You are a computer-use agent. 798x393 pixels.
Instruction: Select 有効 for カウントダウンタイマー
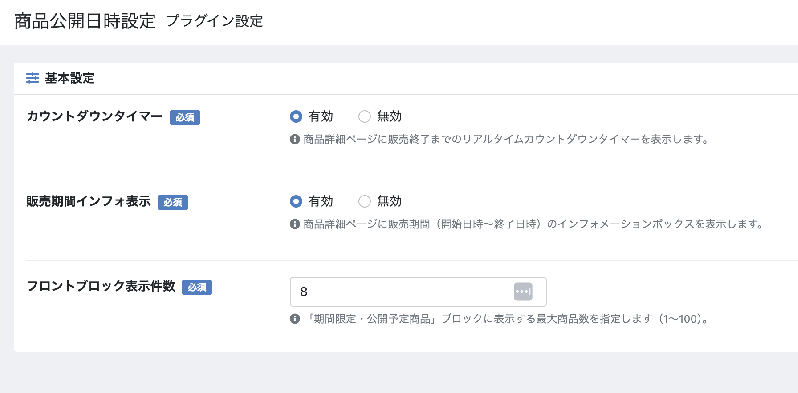(296, 117)
